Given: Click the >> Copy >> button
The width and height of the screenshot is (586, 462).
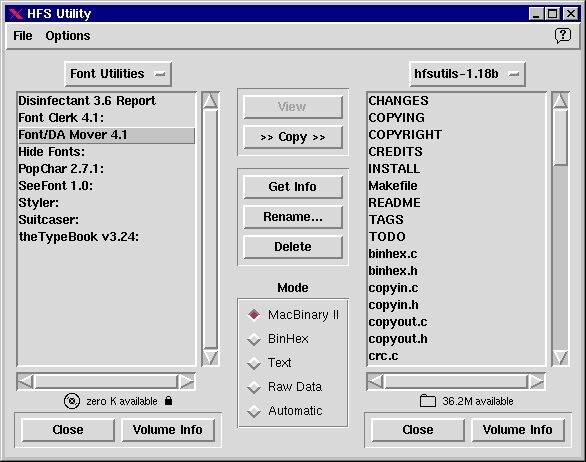Looking at the screenshot, I should pyautogui.click(x=293, y=137).
